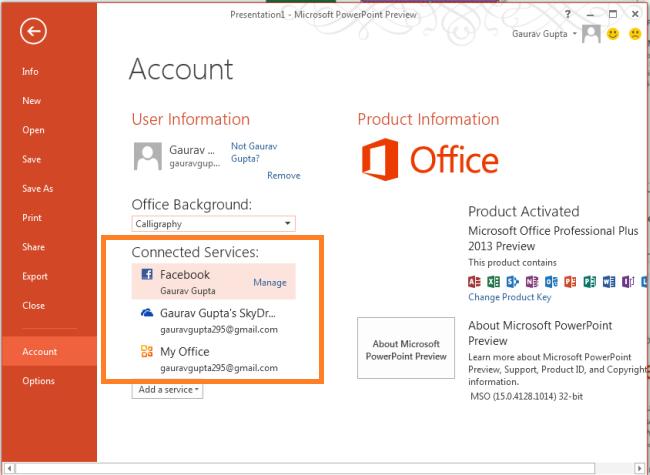The width and height of the screenshot is (650, 475).
Task: Click the Facebook service icon
Action: pyautogui.click(x=147, y=274)
